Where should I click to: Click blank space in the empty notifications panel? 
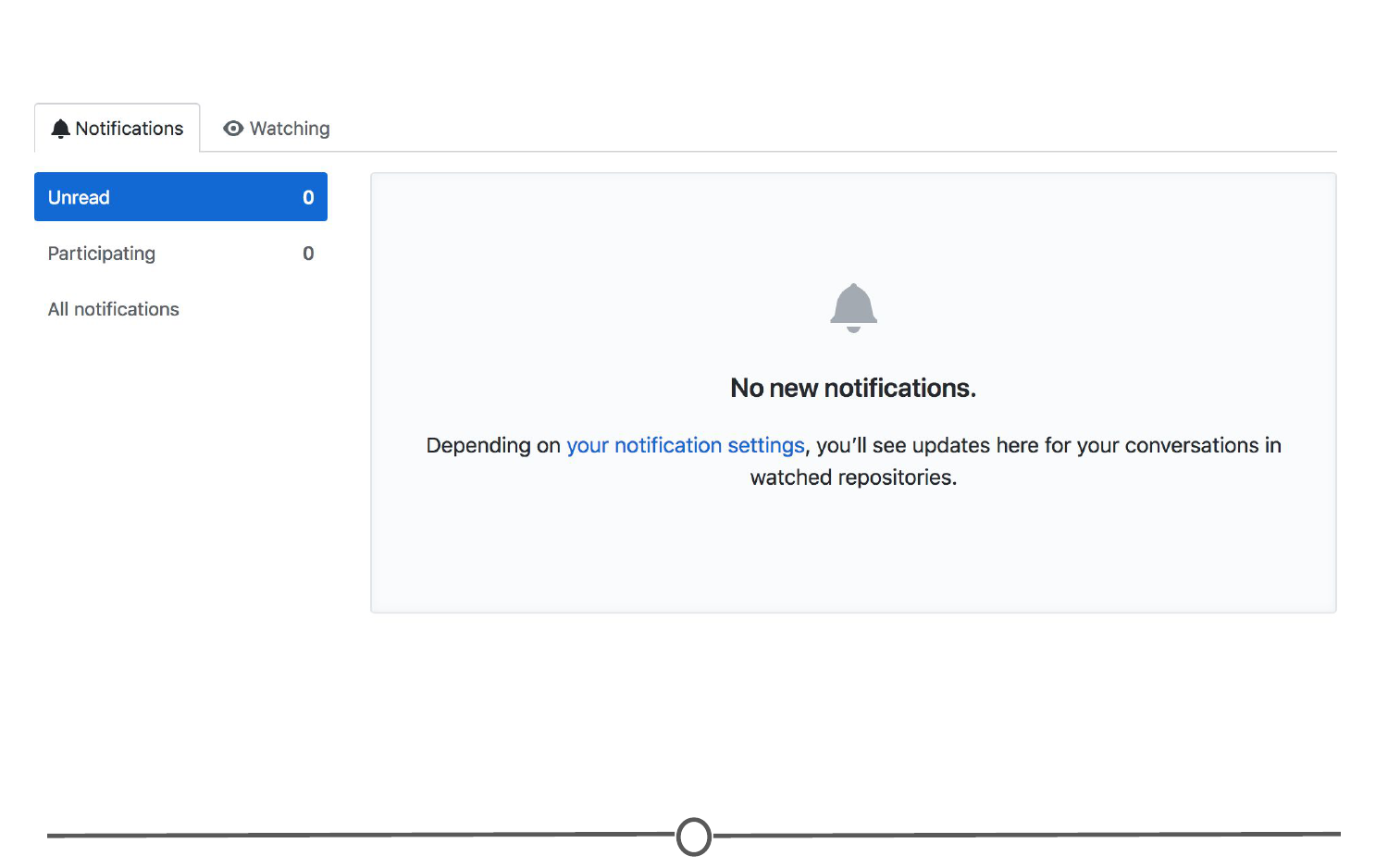click(853, 555)
